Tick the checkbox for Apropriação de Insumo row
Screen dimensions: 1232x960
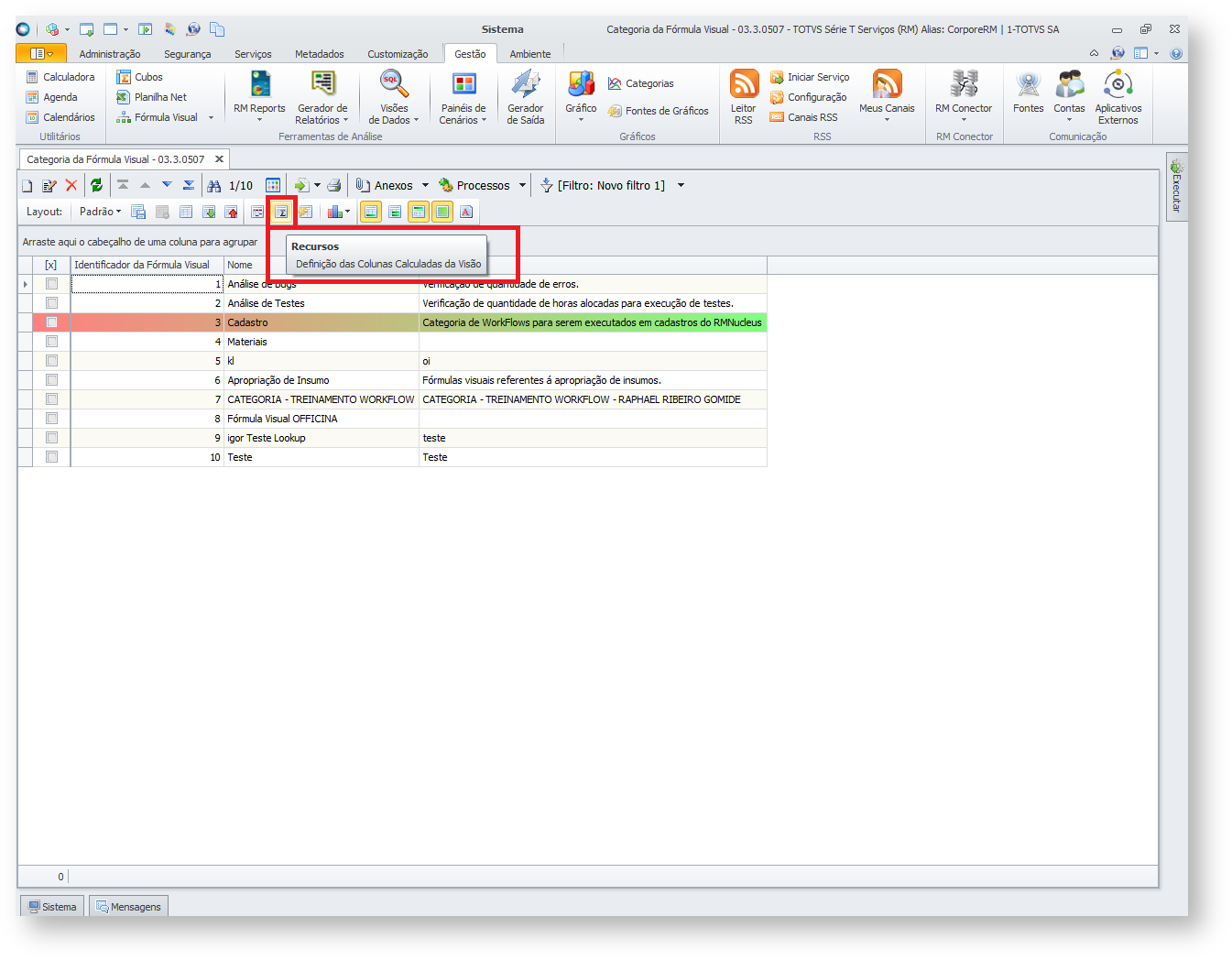click(51, 380)
